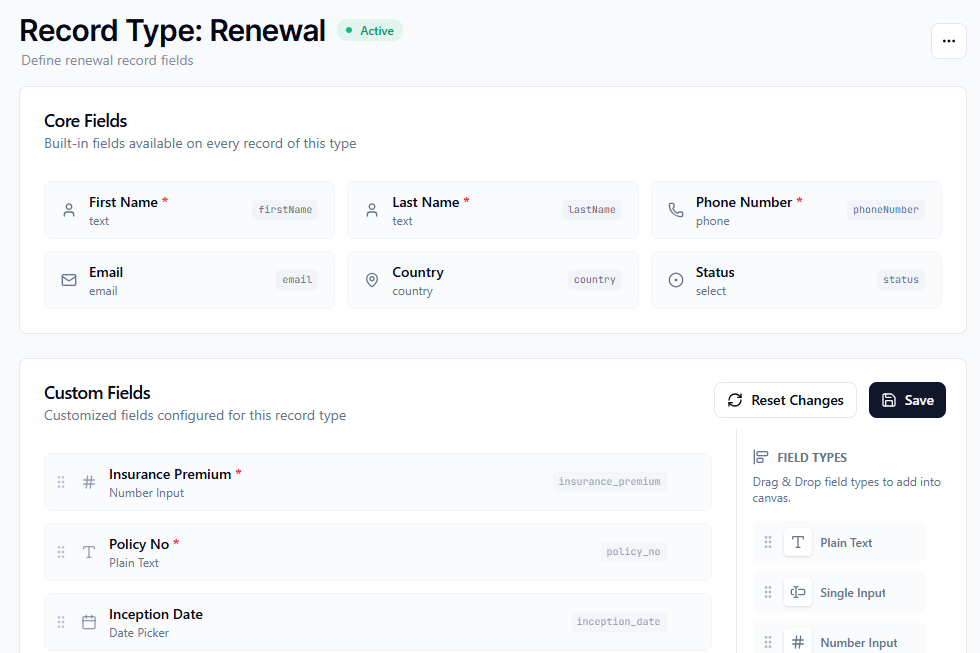
Task: Click the floppy disk icon in Save
Action: pyautogui.click(x=889, y=400)
